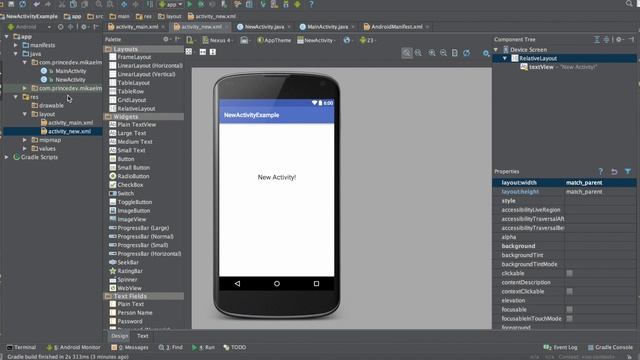The height and width of the screenshot is (360, 640).
Task: Click the Synchronize toolbar icon
Action: pos(23,4)
